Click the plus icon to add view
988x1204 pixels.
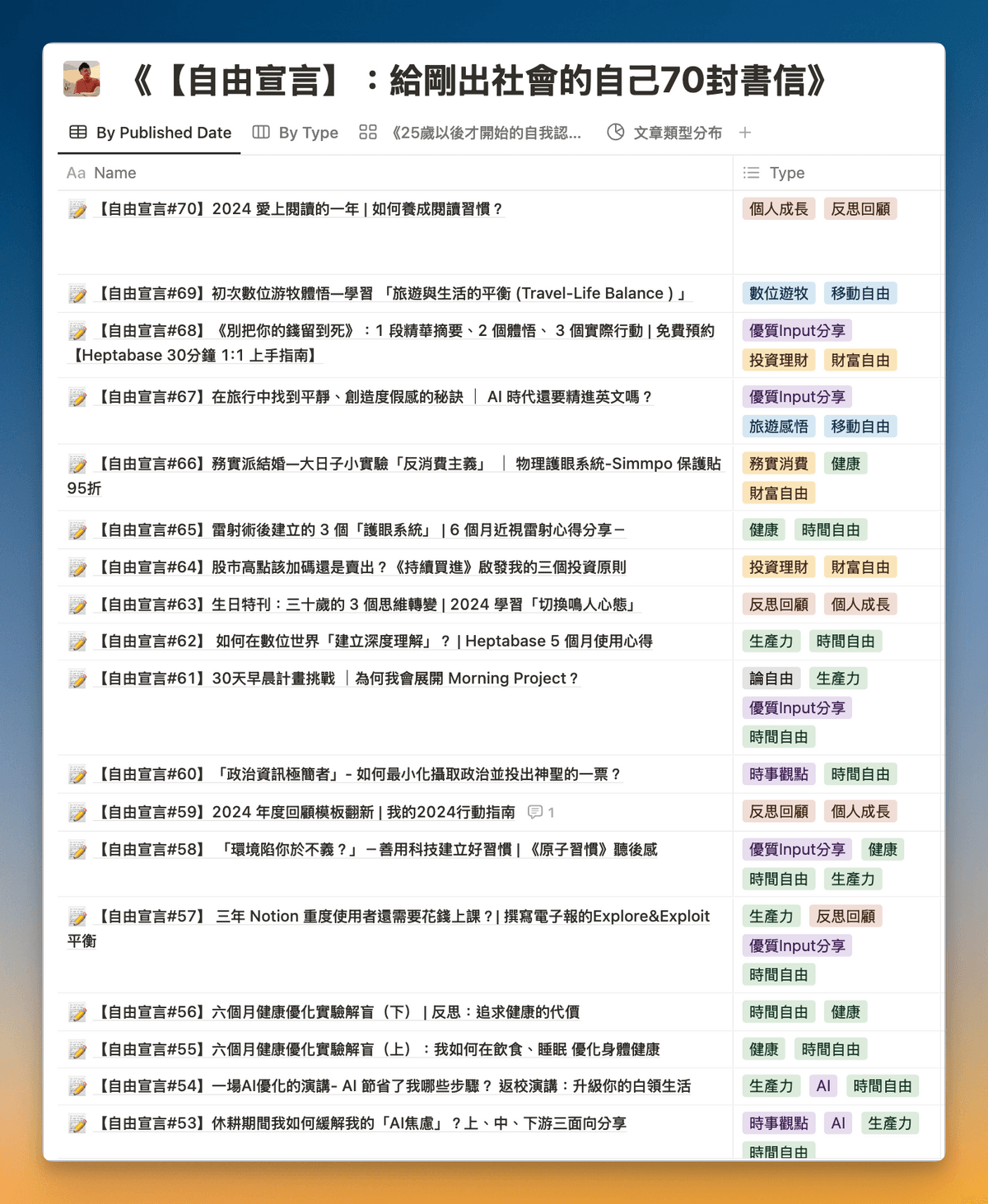745,133
